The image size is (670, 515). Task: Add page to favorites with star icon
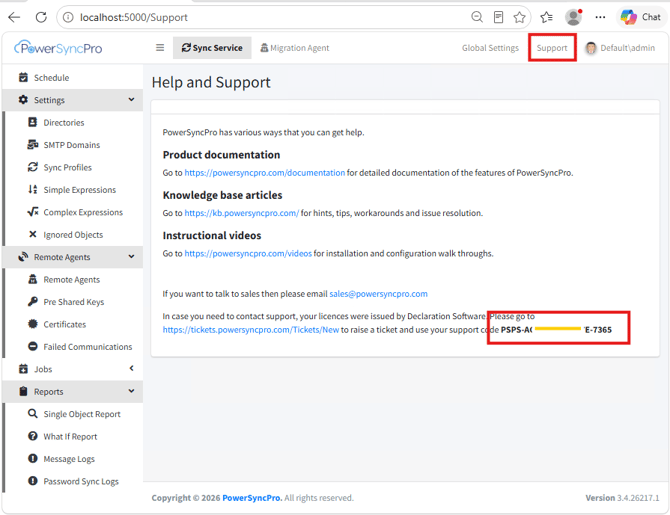(x=520, y=17)
